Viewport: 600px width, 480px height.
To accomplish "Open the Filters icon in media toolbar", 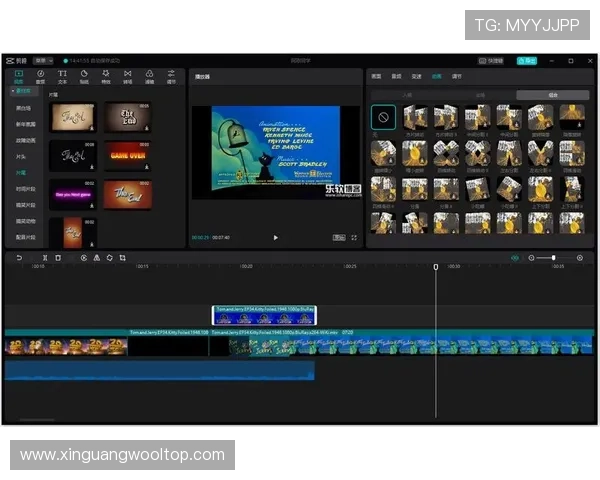I will point(150,75).
